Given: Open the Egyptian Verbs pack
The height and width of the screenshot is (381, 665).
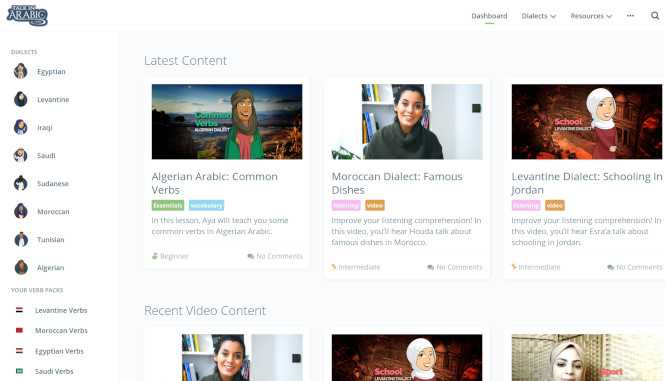Looking at the screenshot, I should [x=59, y=351].
